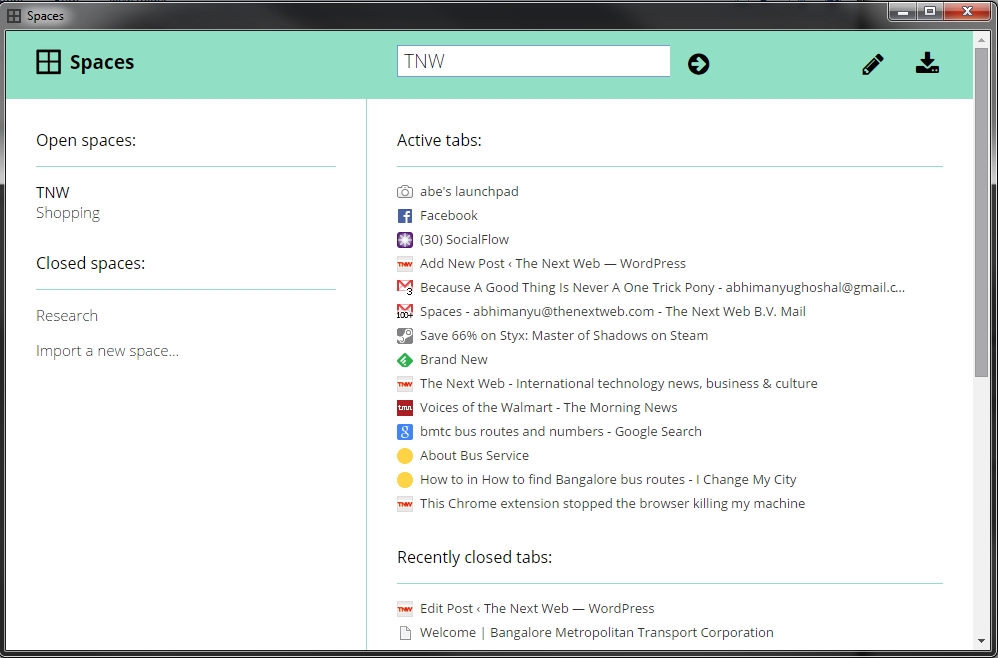Click the Facebook tab favicon
This screenshot has width=998, height=658.
[x=405, y=216]
